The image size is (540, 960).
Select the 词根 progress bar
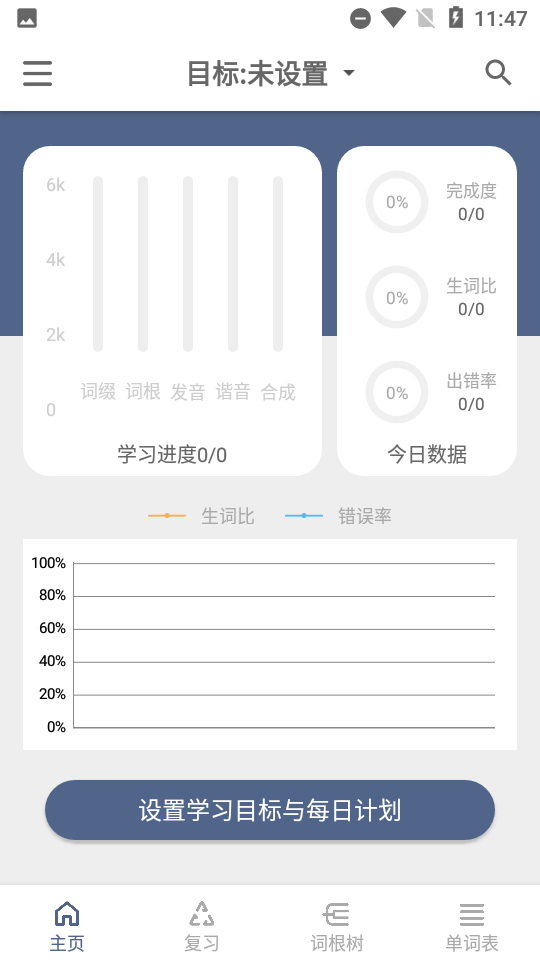pos(143,264)
